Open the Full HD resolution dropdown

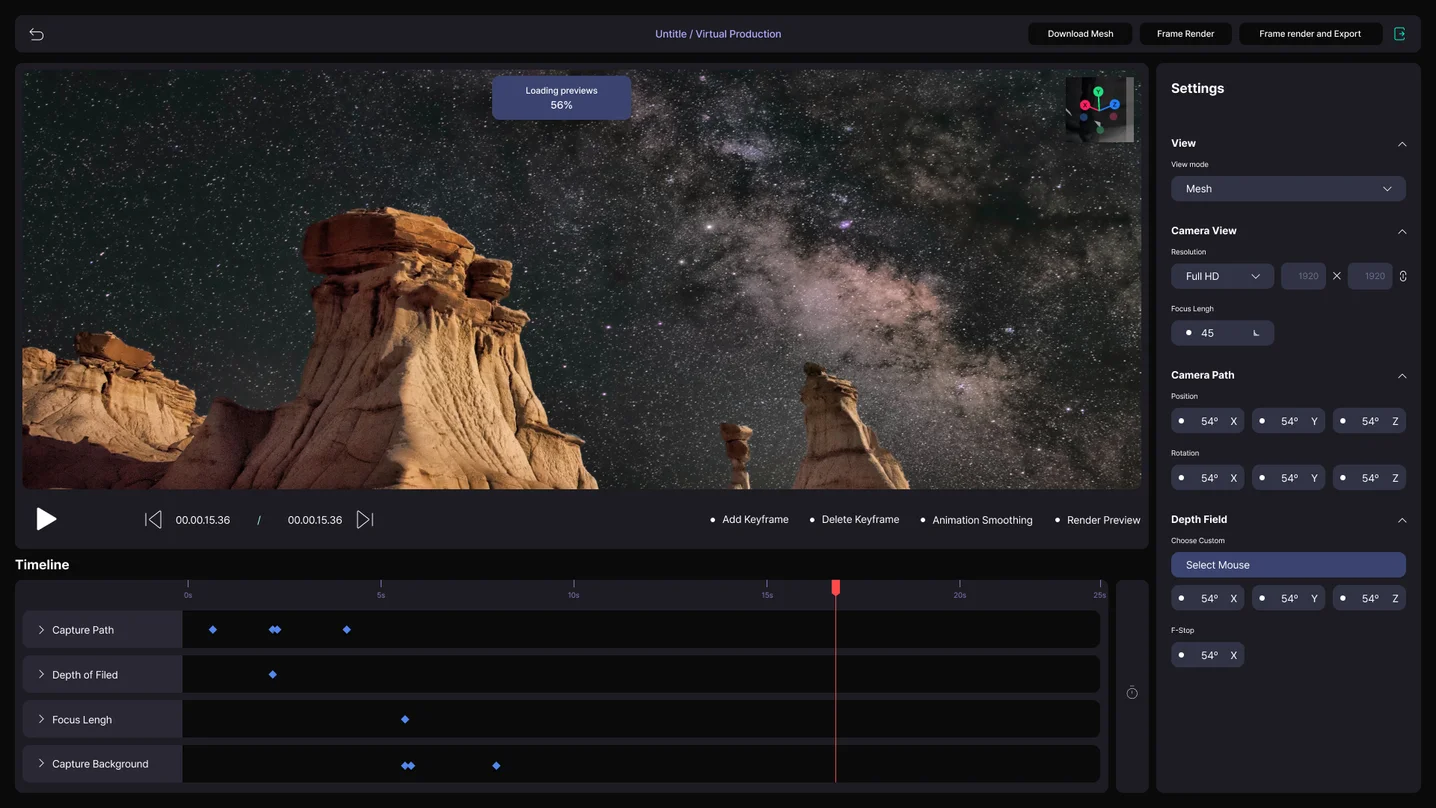(1222, 275)
